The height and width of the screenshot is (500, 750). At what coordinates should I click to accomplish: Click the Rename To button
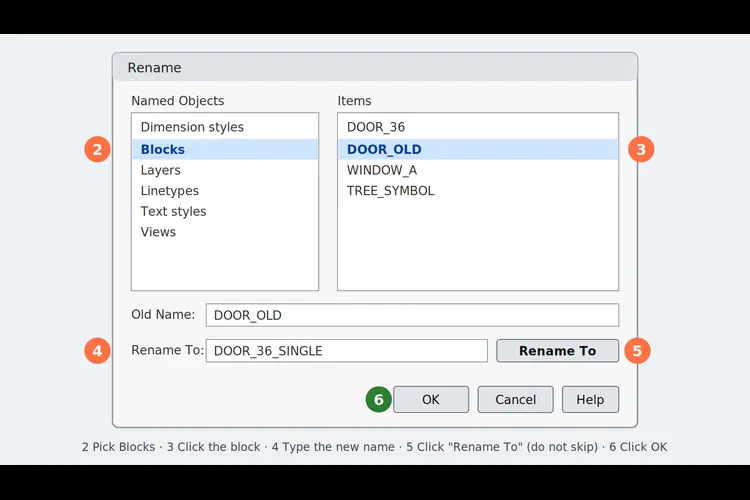tap(557, 351)
